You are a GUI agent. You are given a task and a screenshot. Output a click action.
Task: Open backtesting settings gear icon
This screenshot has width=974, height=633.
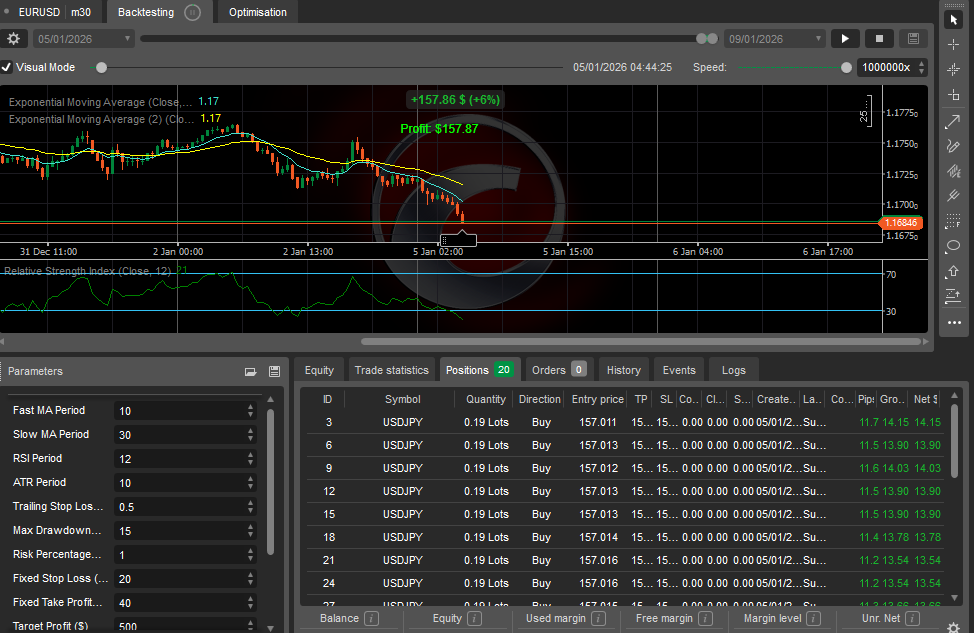13,38
